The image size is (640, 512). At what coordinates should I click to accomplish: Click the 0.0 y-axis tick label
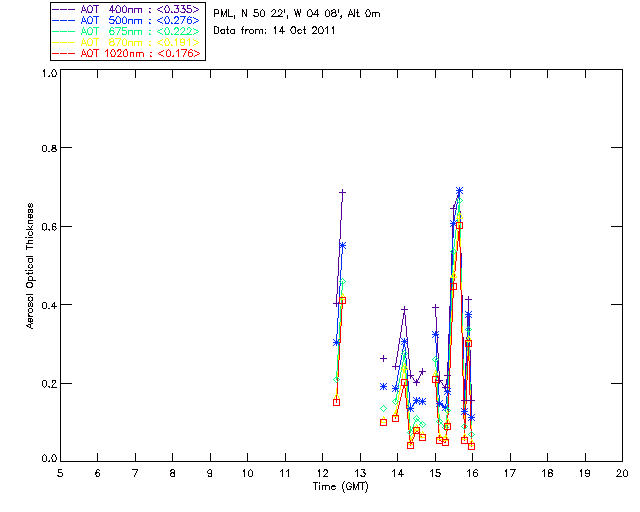(49, 459)
